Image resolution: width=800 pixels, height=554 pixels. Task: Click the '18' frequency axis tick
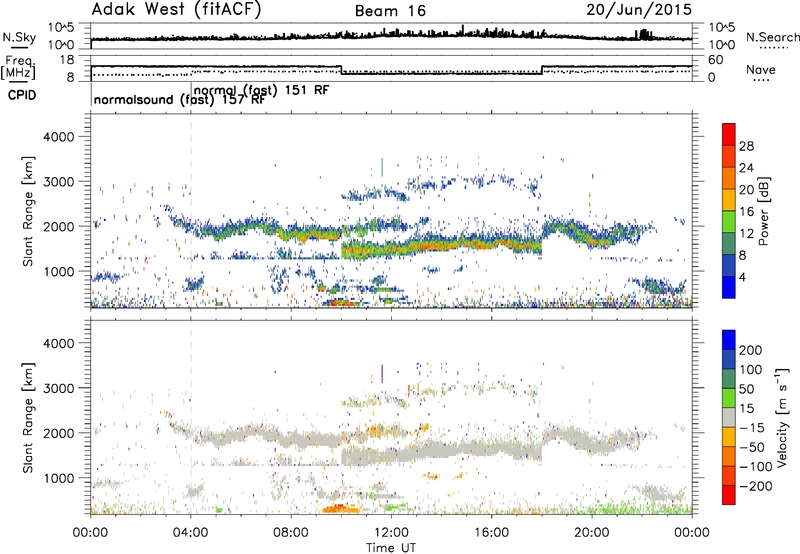(67, 60)
